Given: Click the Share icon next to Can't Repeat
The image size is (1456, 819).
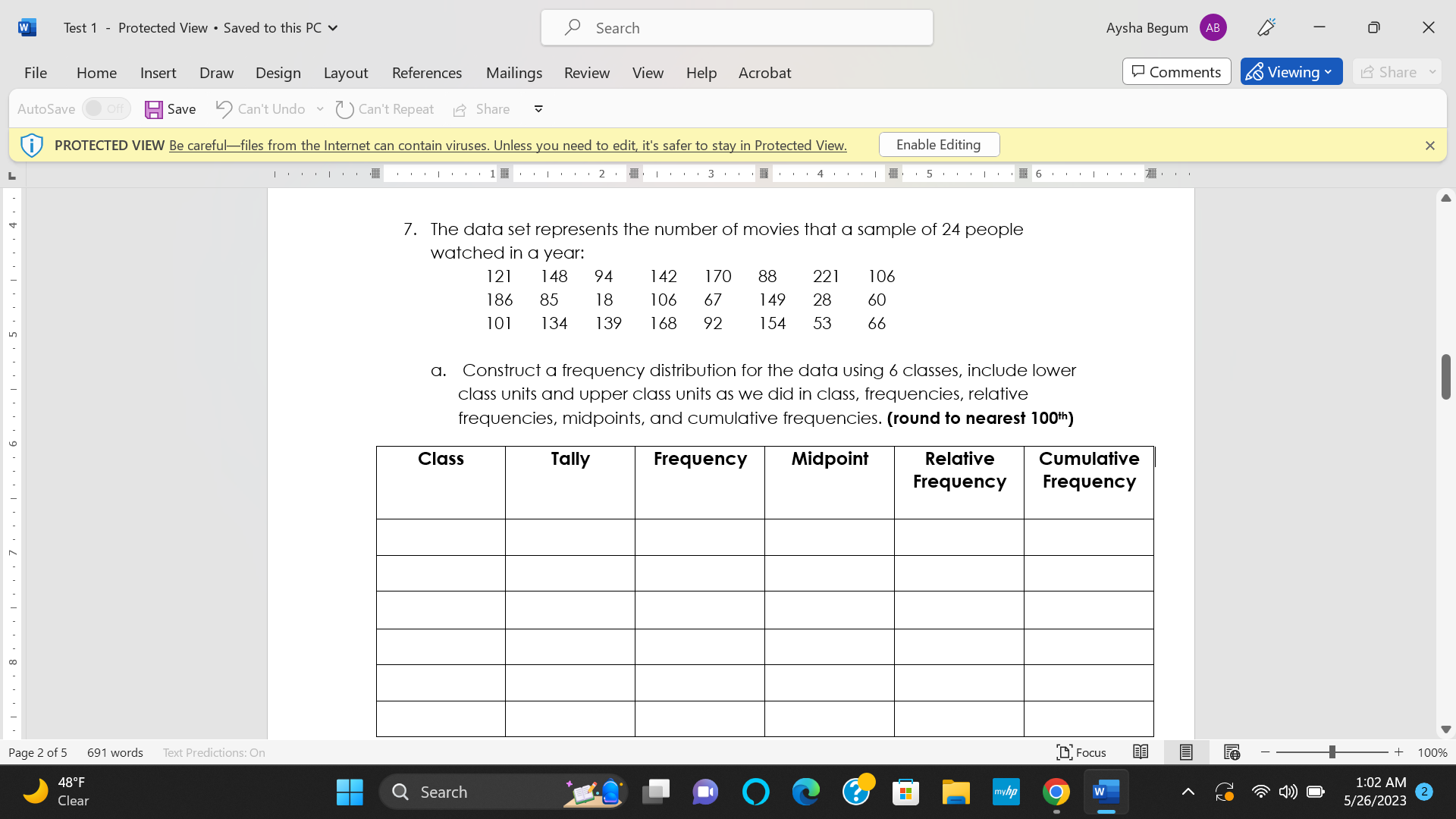Looking at the screenshot, I should tap(460, 109).
